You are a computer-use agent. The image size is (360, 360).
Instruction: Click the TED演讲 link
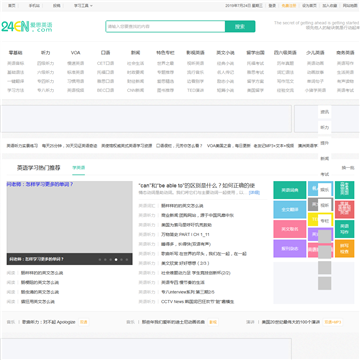(195, 90)
